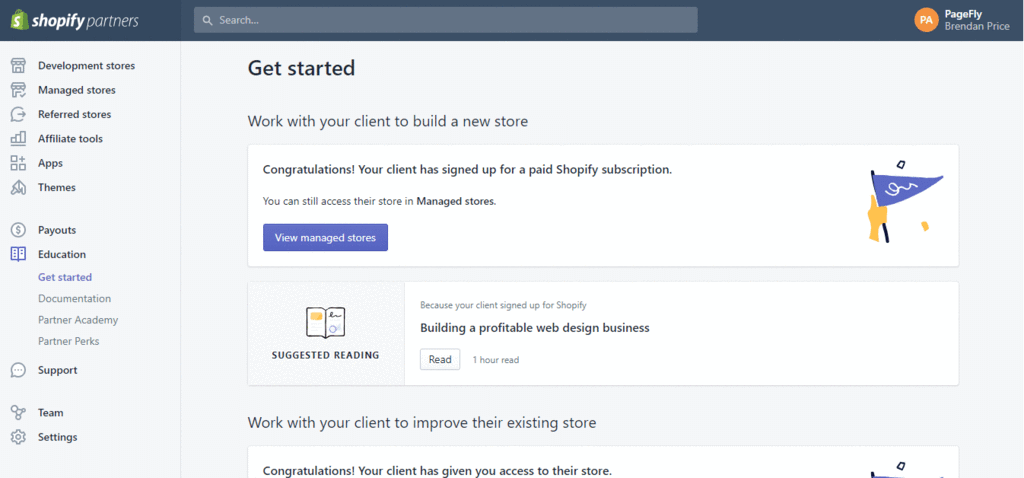Open Partner Academy submenu item

pos(78,320)
